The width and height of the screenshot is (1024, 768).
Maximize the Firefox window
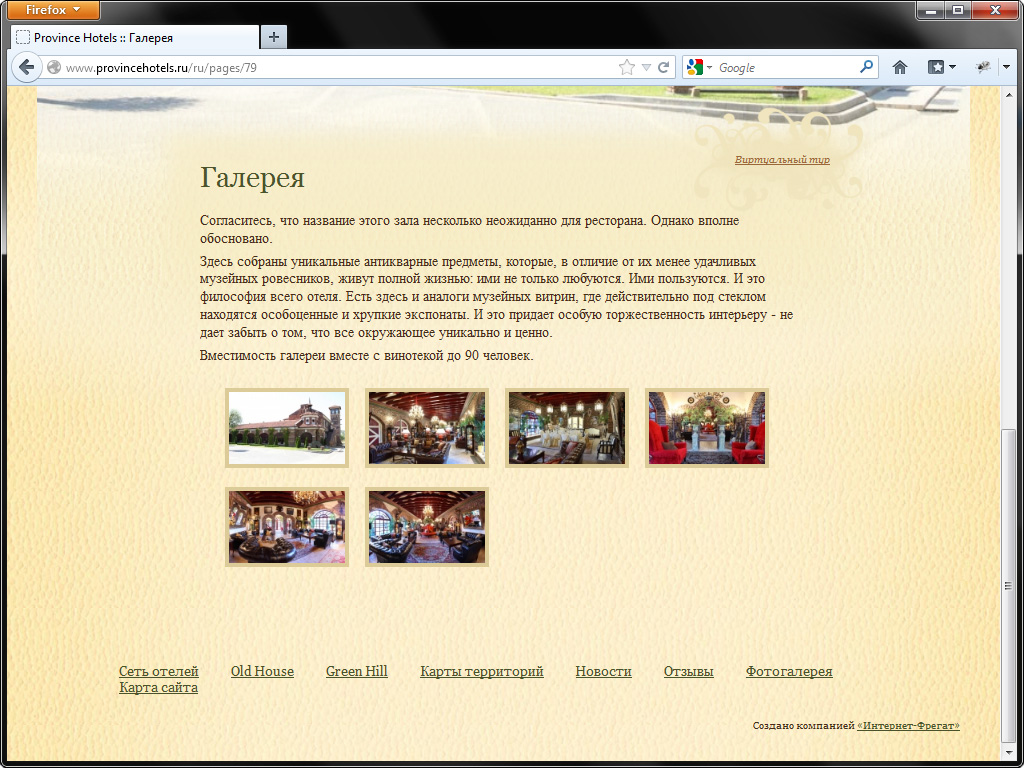coord(957,10)
